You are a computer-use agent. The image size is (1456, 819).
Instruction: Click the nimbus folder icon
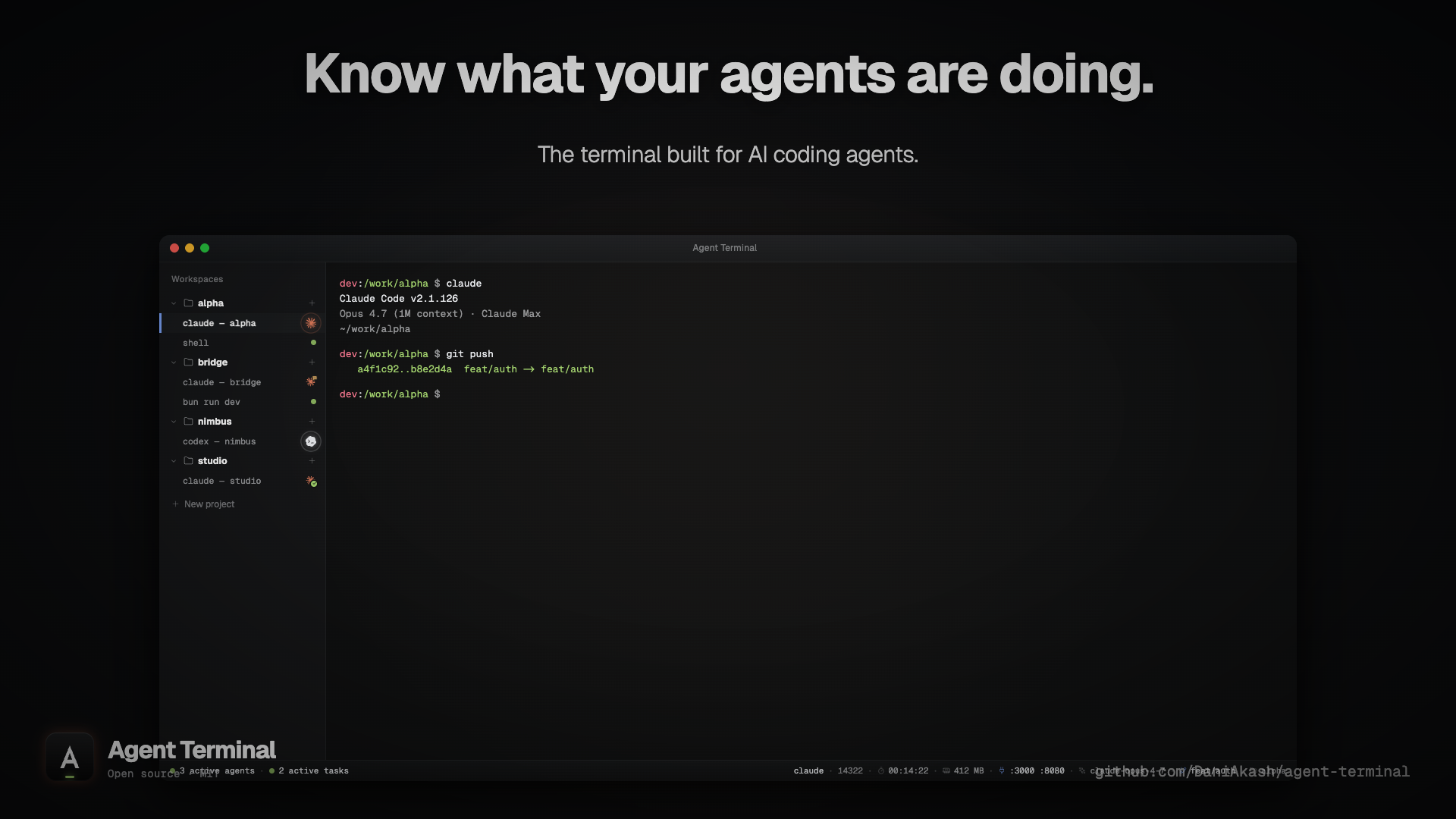(x=188, y=421)
